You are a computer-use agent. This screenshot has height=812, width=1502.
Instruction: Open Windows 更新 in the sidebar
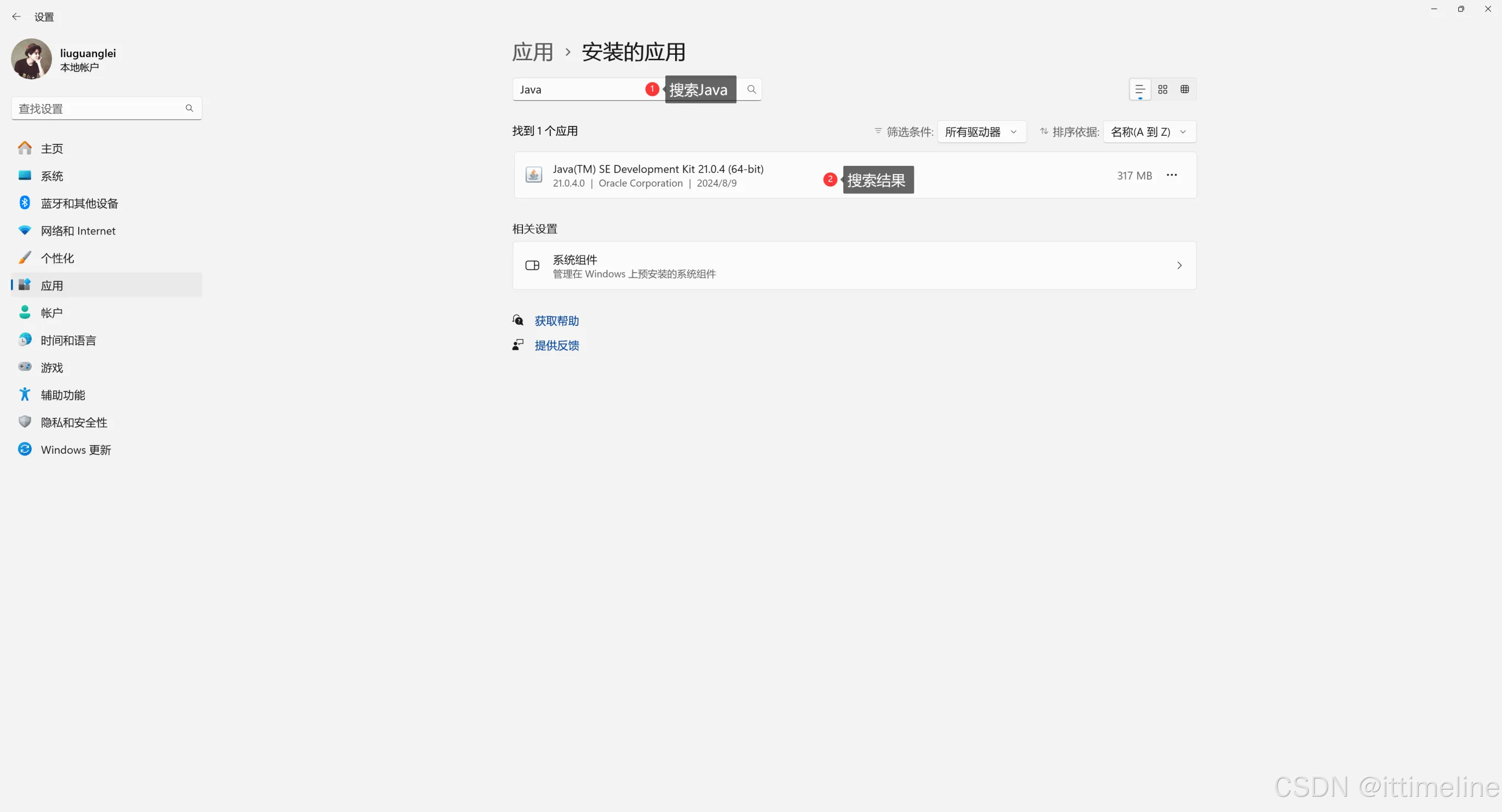tap(76, 450)
